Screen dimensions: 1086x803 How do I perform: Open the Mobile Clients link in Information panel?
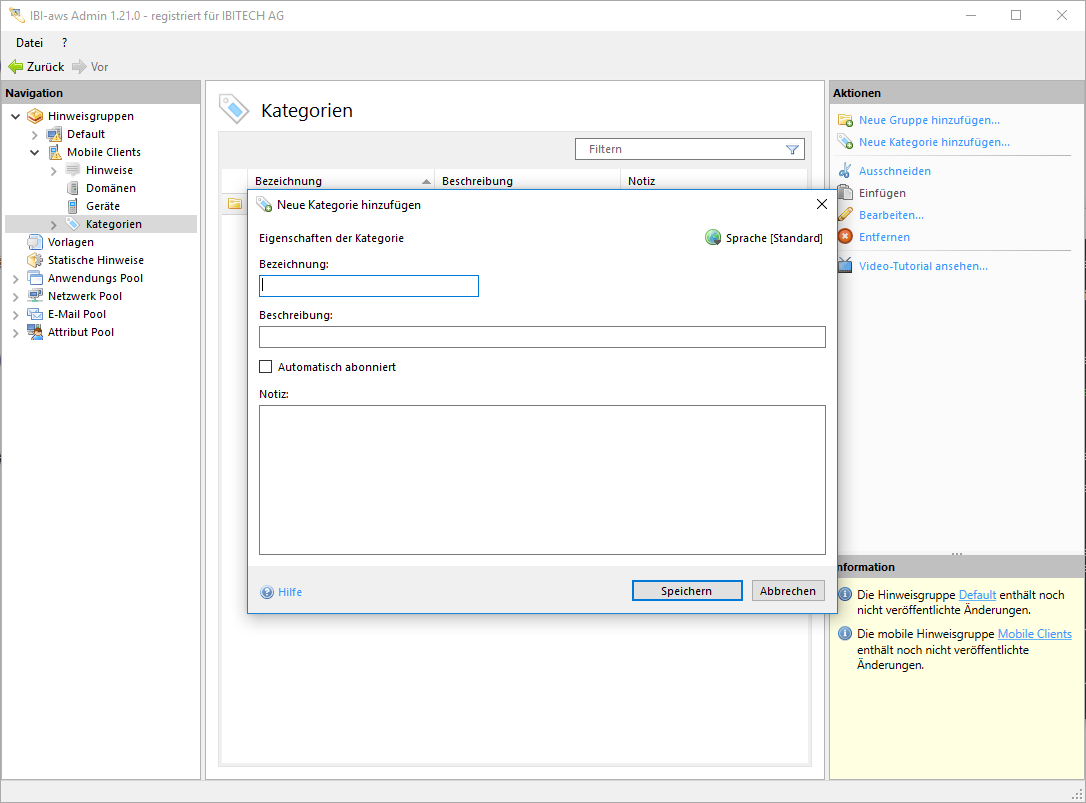1034,634
